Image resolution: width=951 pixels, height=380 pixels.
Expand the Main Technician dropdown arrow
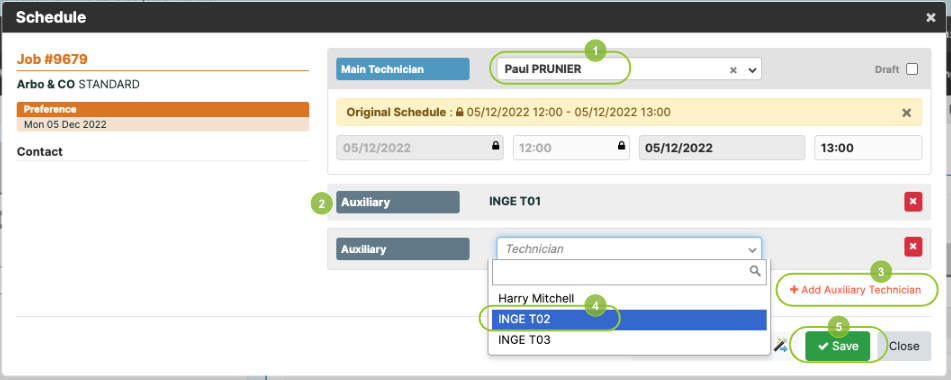[x=752, y=70]
